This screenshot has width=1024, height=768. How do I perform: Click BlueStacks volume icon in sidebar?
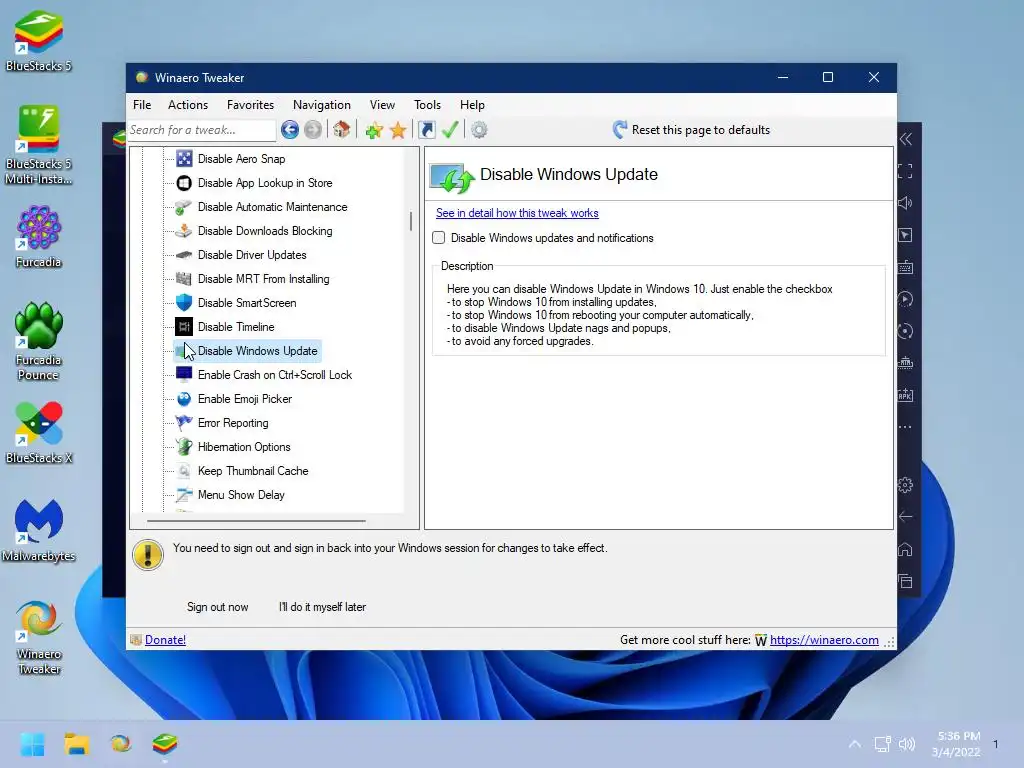click(905, 203)
